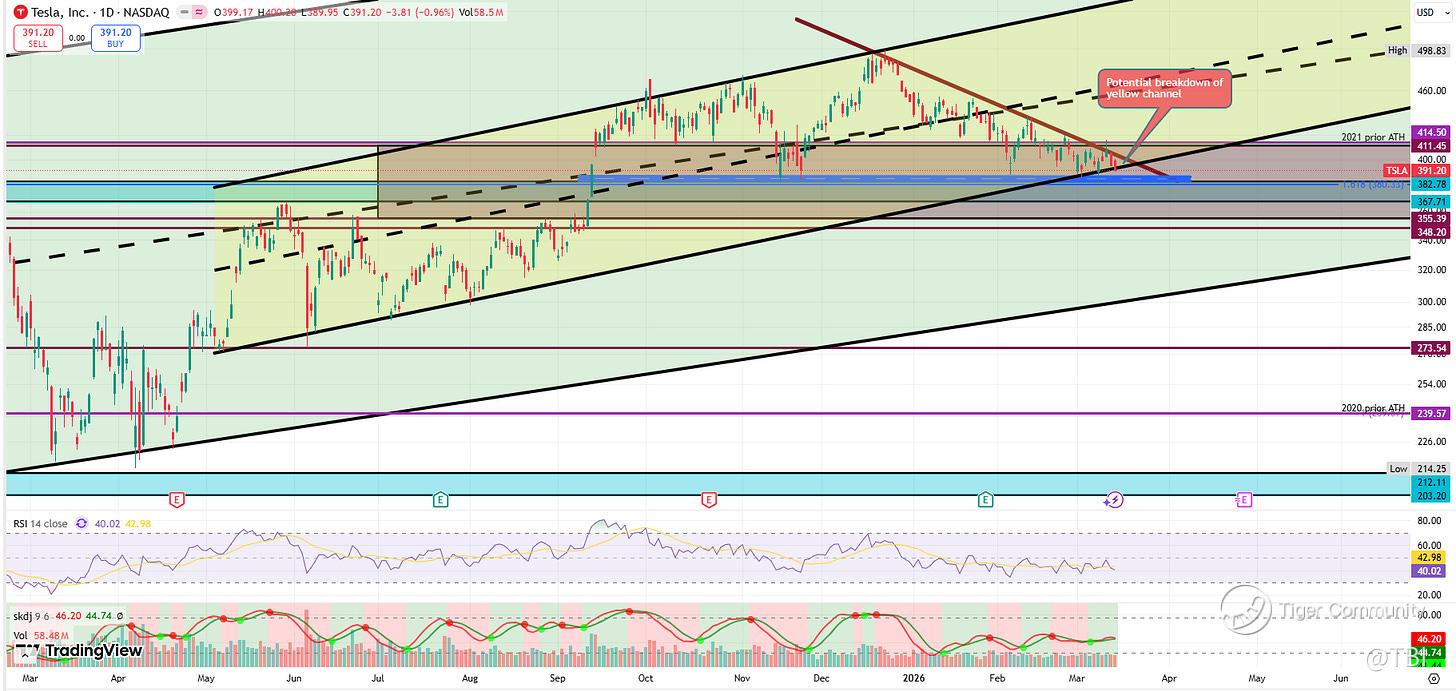Click the purple lightning event icon near March

[x=1114, y=498]
